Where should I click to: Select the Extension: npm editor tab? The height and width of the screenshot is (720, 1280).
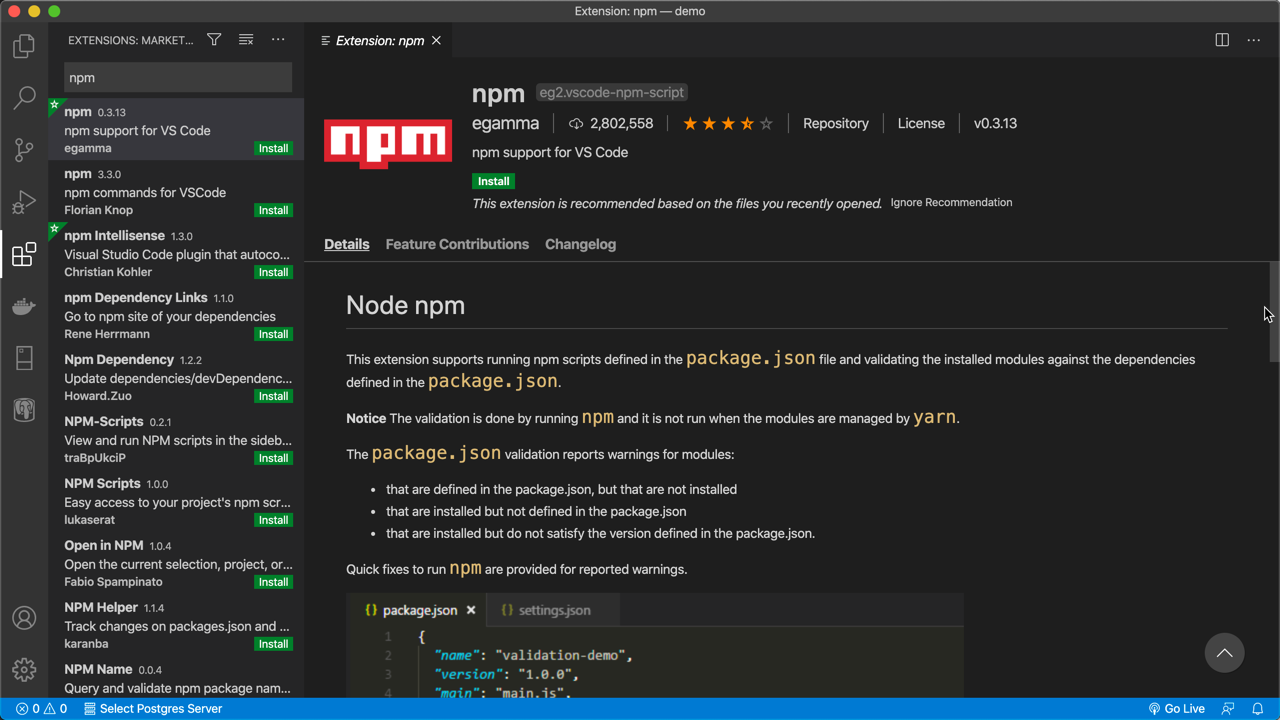[x=380, y=41]
